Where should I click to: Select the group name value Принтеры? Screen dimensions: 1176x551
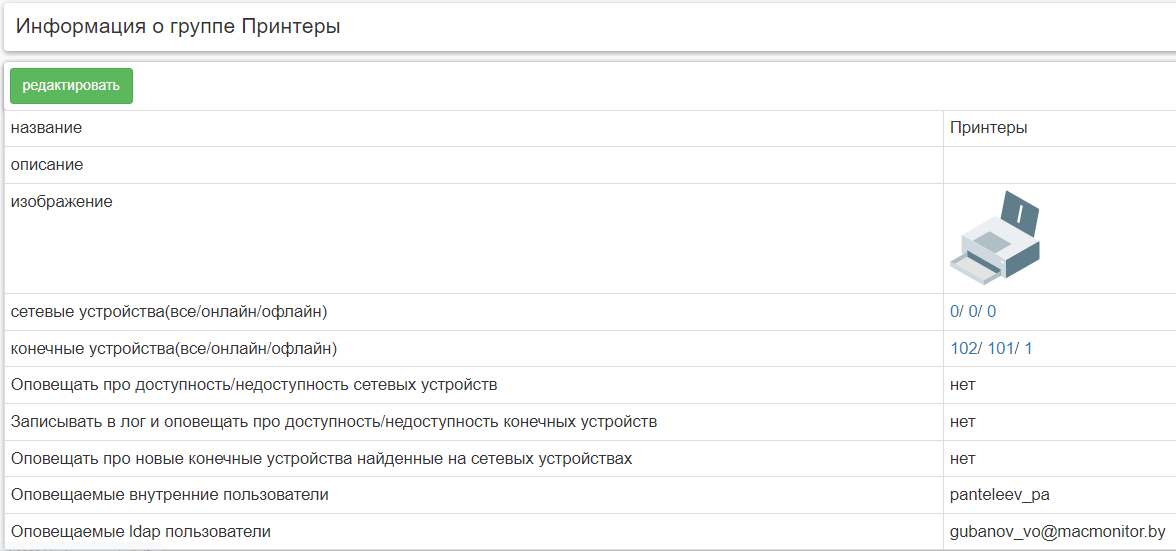pyautogui.click(x=988, y=128)
